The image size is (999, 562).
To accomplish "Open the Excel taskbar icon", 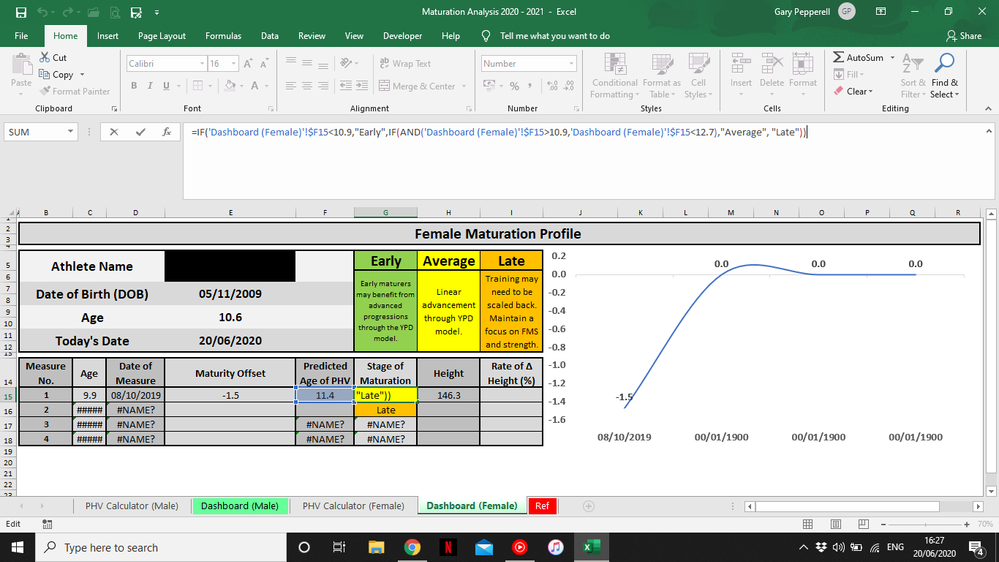I will click(x=592, y=547).
